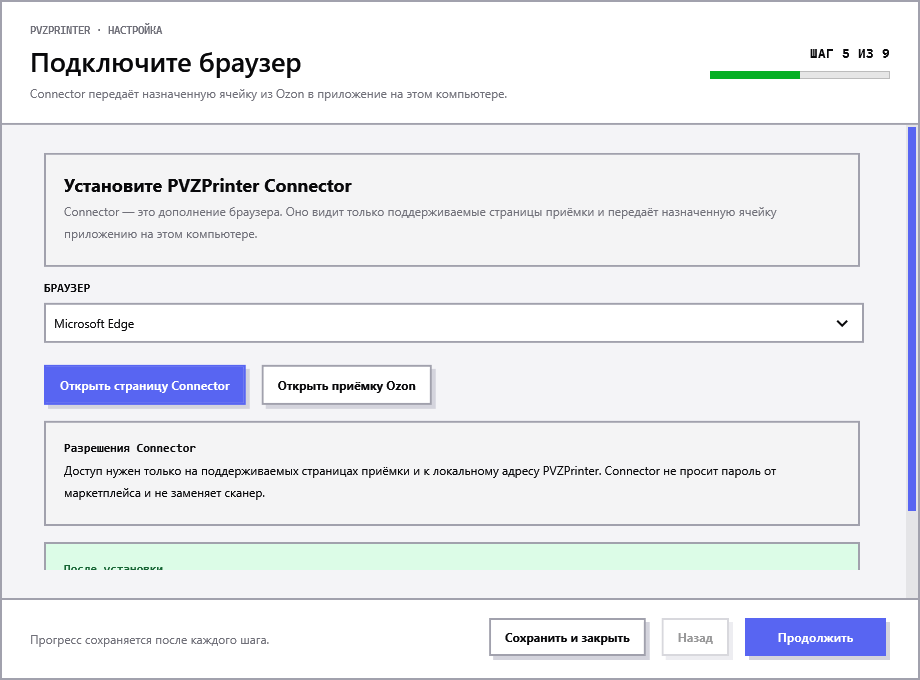The height and width of the screenshot is (680, 920).
Task: Click 'Разрешения Connector' title text
Action: pos(130,448)
